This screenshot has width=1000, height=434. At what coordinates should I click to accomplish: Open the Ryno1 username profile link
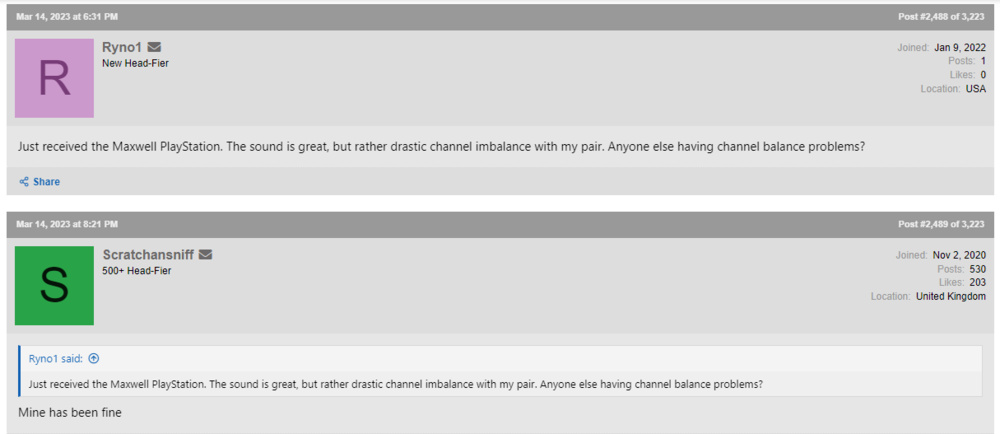click(x=122, y=47)
